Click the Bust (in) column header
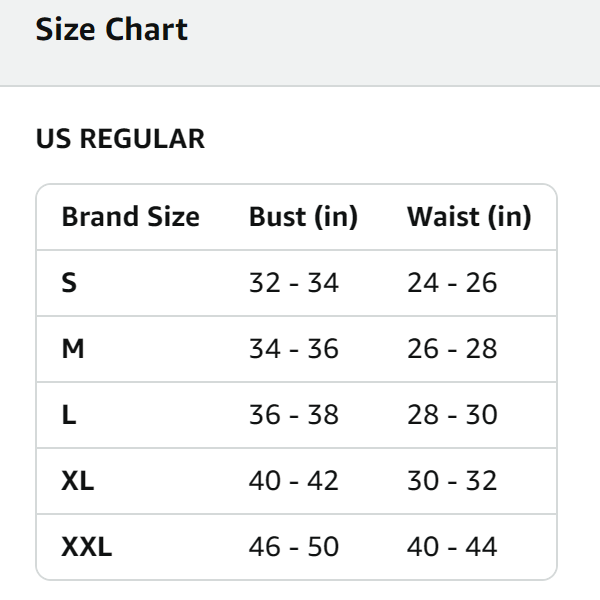The width and height of the screenshot is (600, 600). pos(303,217)
